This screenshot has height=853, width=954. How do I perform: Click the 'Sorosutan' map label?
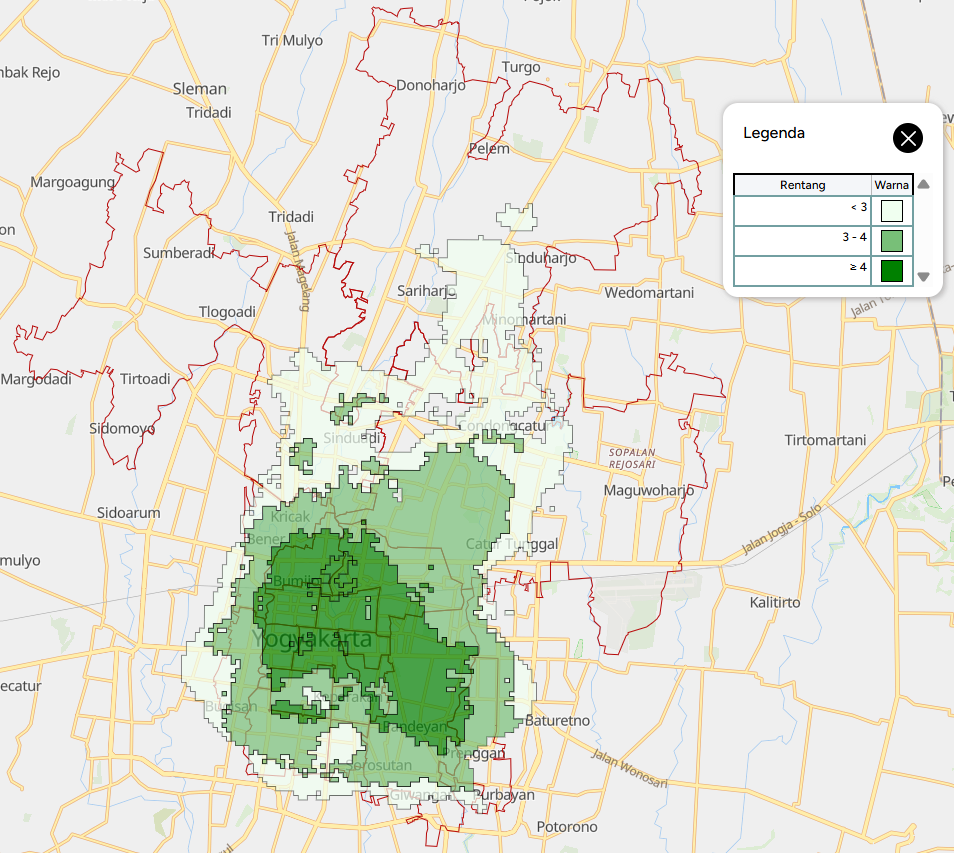pyautogui.click(x=378, y=765)
